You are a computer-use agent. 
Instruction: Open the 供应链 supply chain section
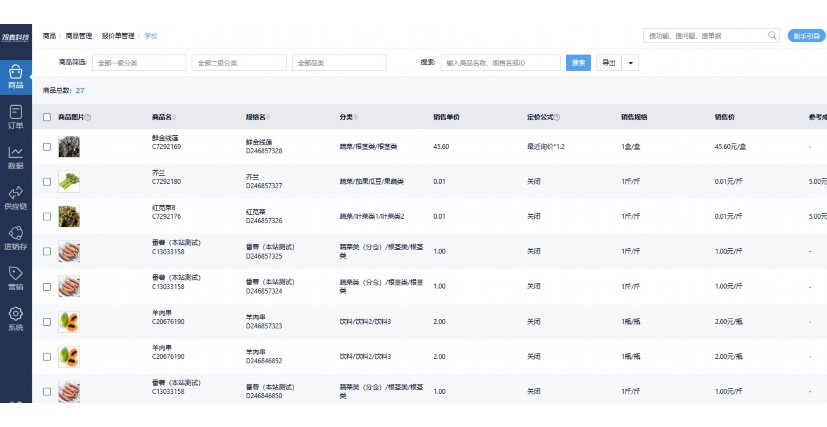(x=15, y=198)
